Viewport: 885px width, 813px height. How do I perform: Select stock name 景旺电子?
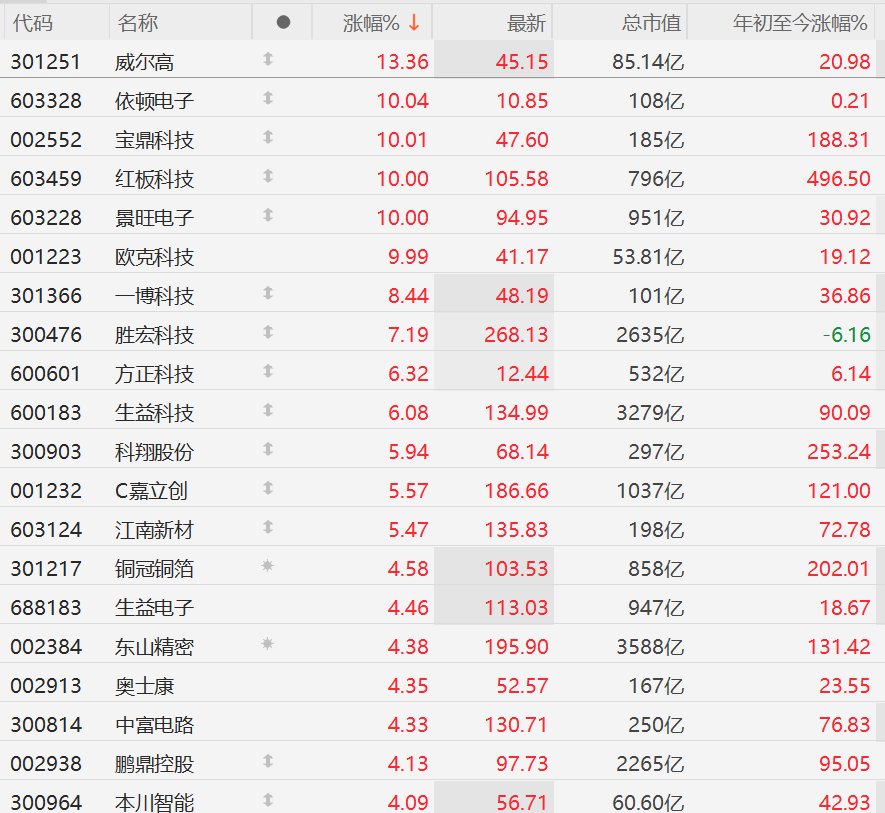[x=154, y=217]
